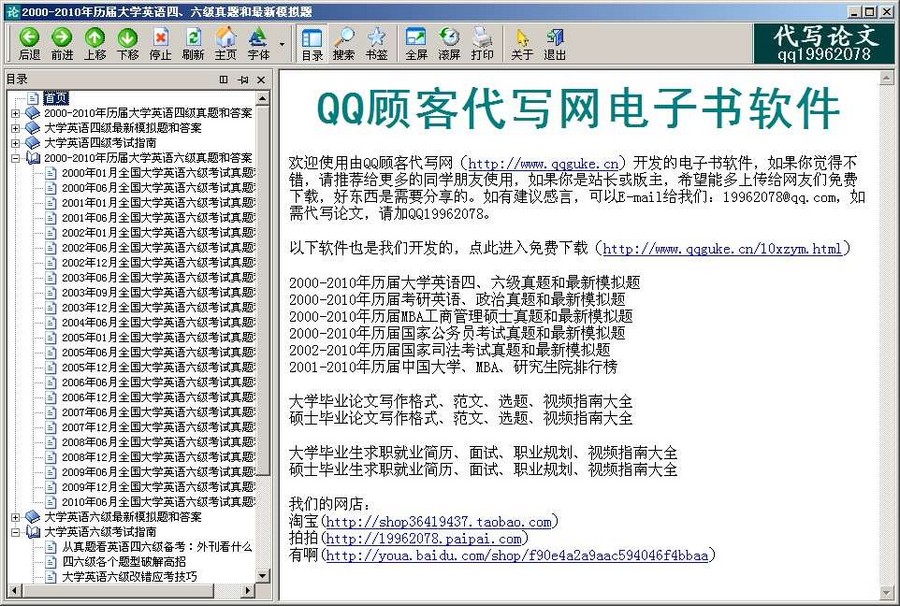Collapse 大学英语六级考试指南 node
The width and height of the screenshot is (900, 606).
click(x=15, y=532)
